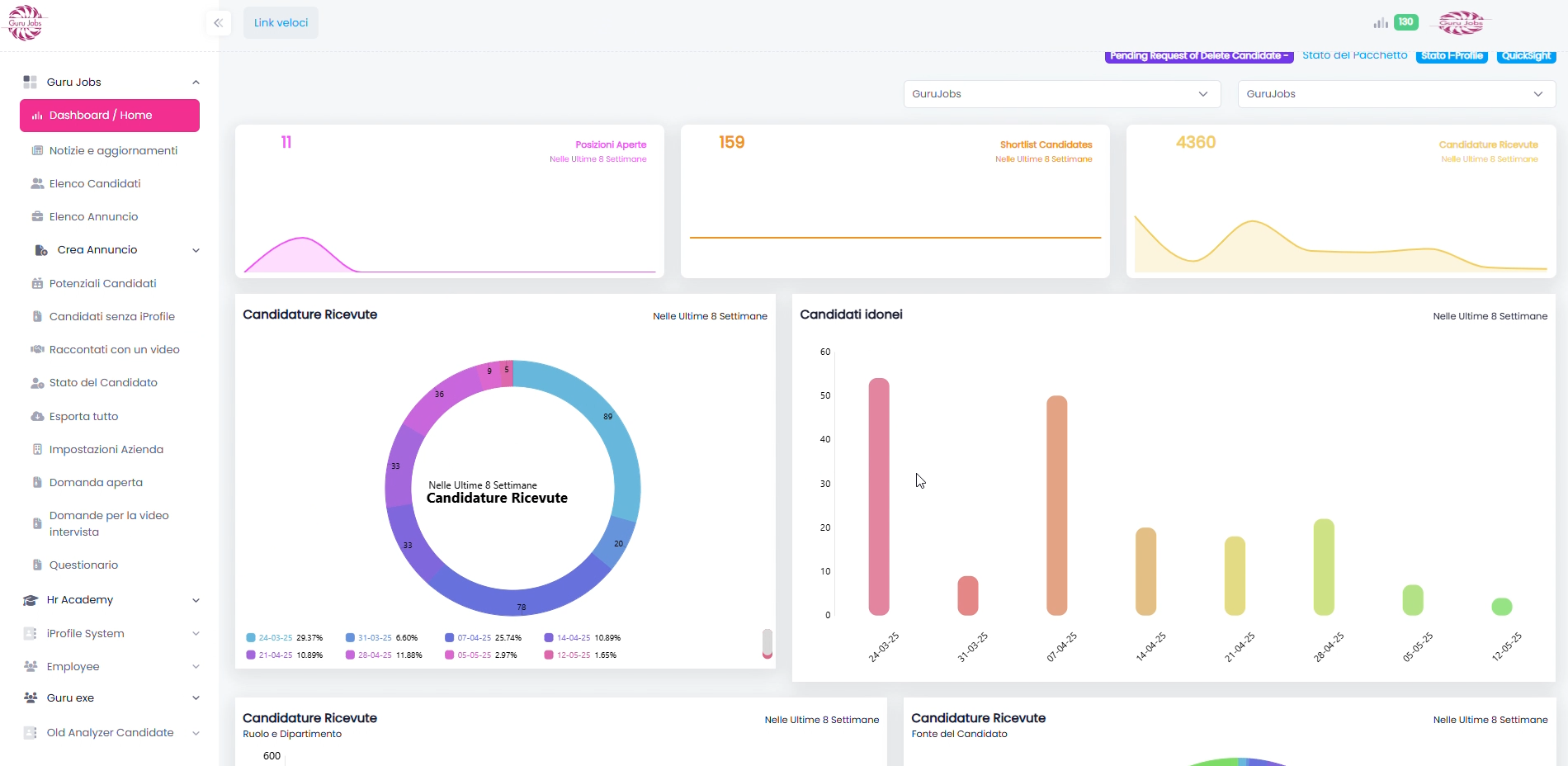Click the Elenco Candidati people icon
The image size is (1568, 766).
click(x=37, y=184)
